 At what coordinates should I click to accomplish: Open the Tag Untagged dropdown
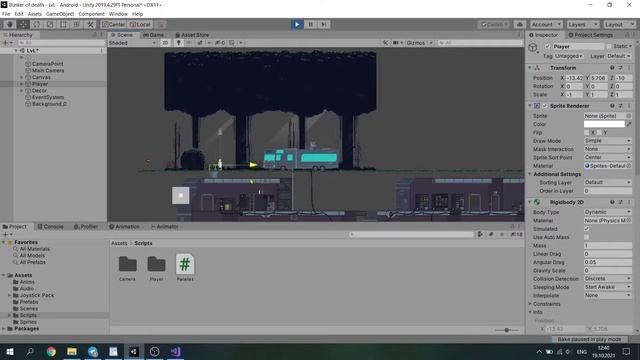[x=569, y=56]
